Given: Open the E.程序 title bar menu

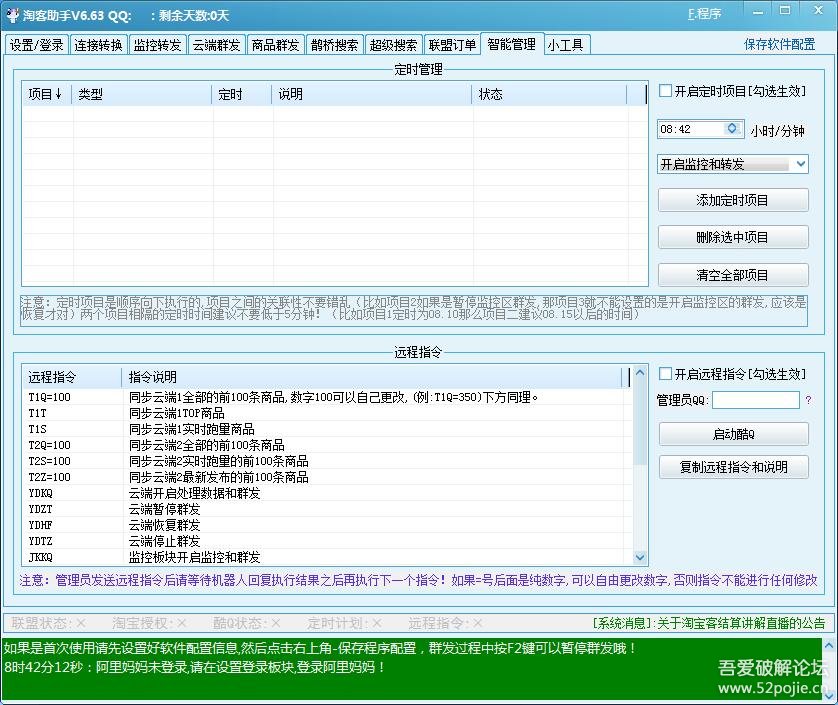Looking at the screenshot, I should point(704,13).
